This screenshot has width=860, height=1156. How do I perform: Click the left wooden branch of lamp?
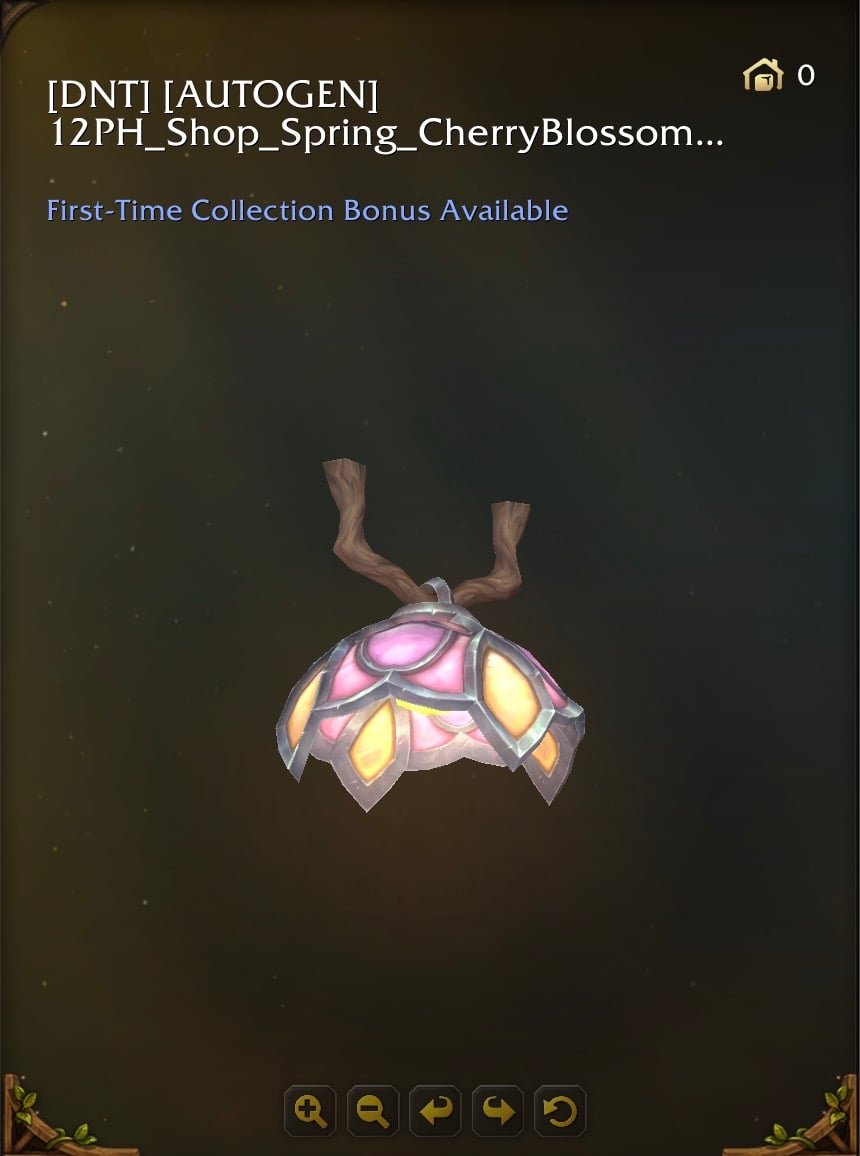(361, 527)
